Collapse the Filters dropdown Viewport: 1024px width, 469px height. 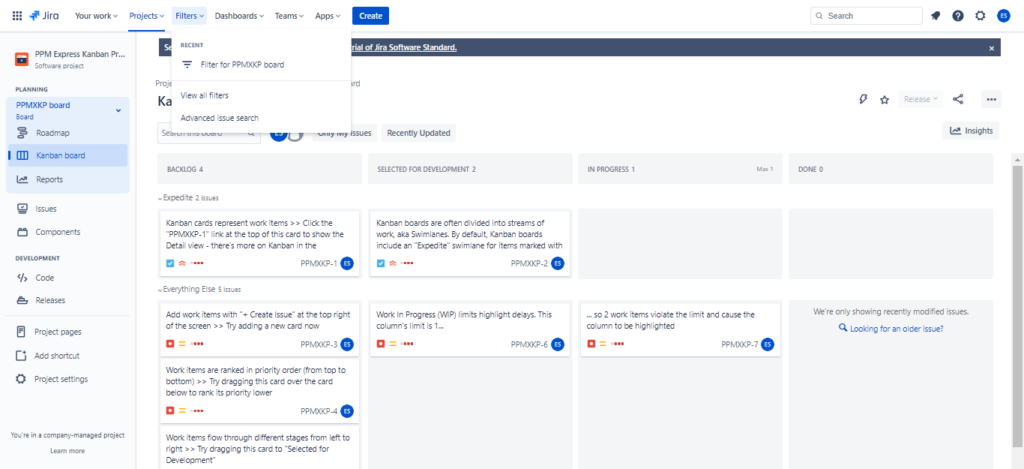(x=190, y=16)
